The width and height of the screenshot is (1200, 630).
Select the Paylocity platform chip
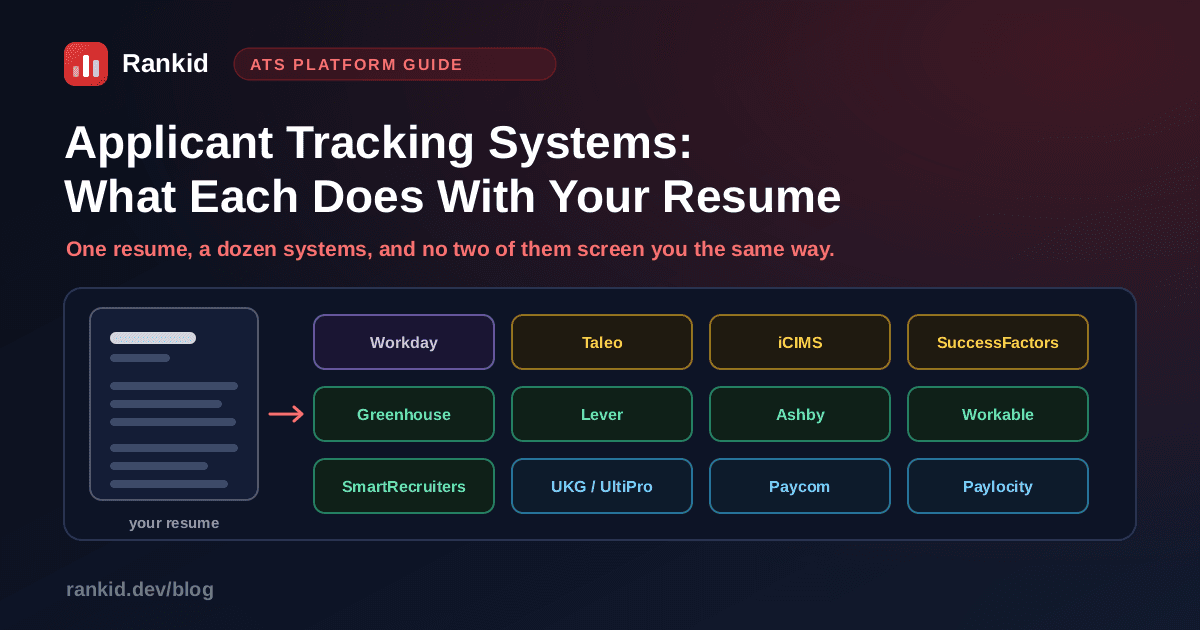click(998, 486)
